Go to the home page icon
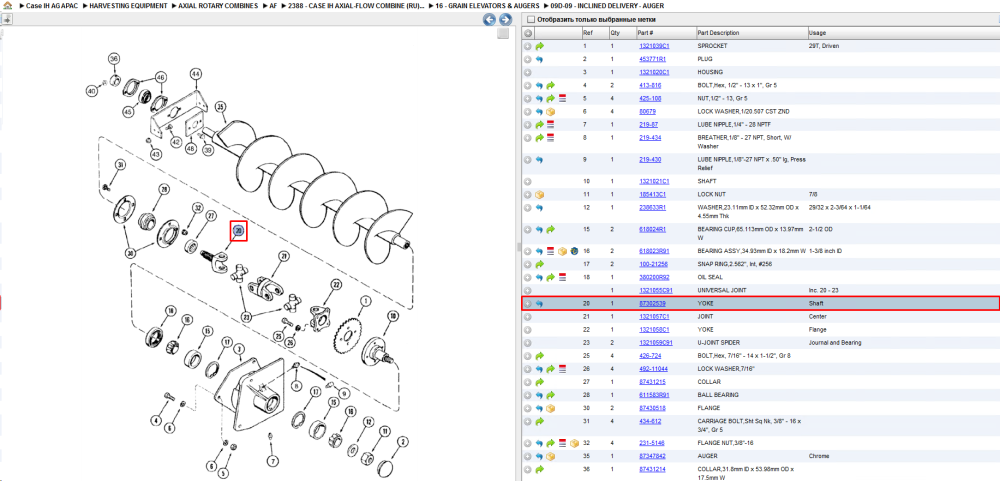Viewport: 1000px width, 481px height. click(7, 5)
